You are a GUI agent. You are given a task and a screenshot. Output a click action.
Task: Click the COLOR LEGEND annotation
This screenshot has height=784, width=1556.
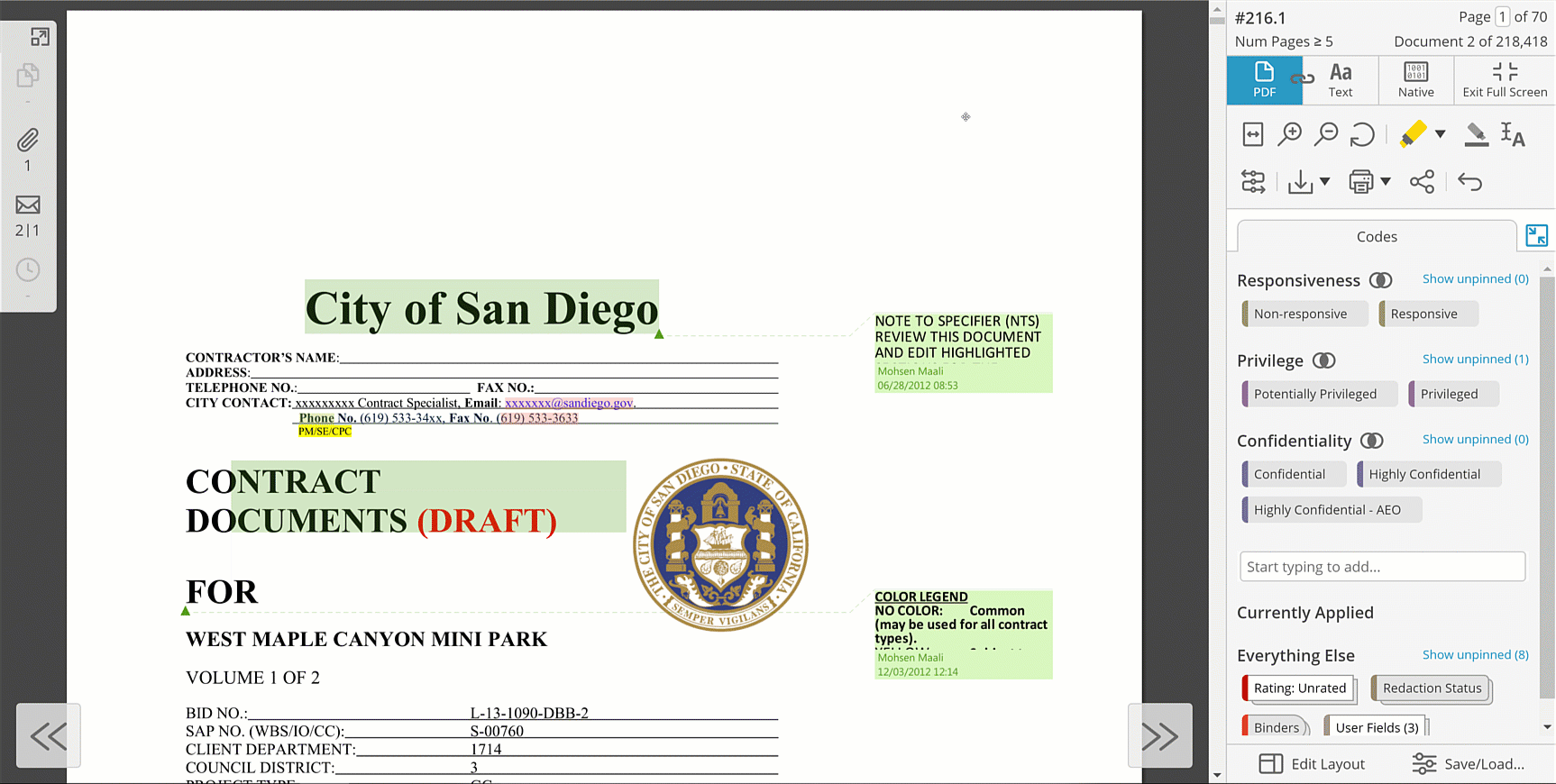(x=963, y=634)
